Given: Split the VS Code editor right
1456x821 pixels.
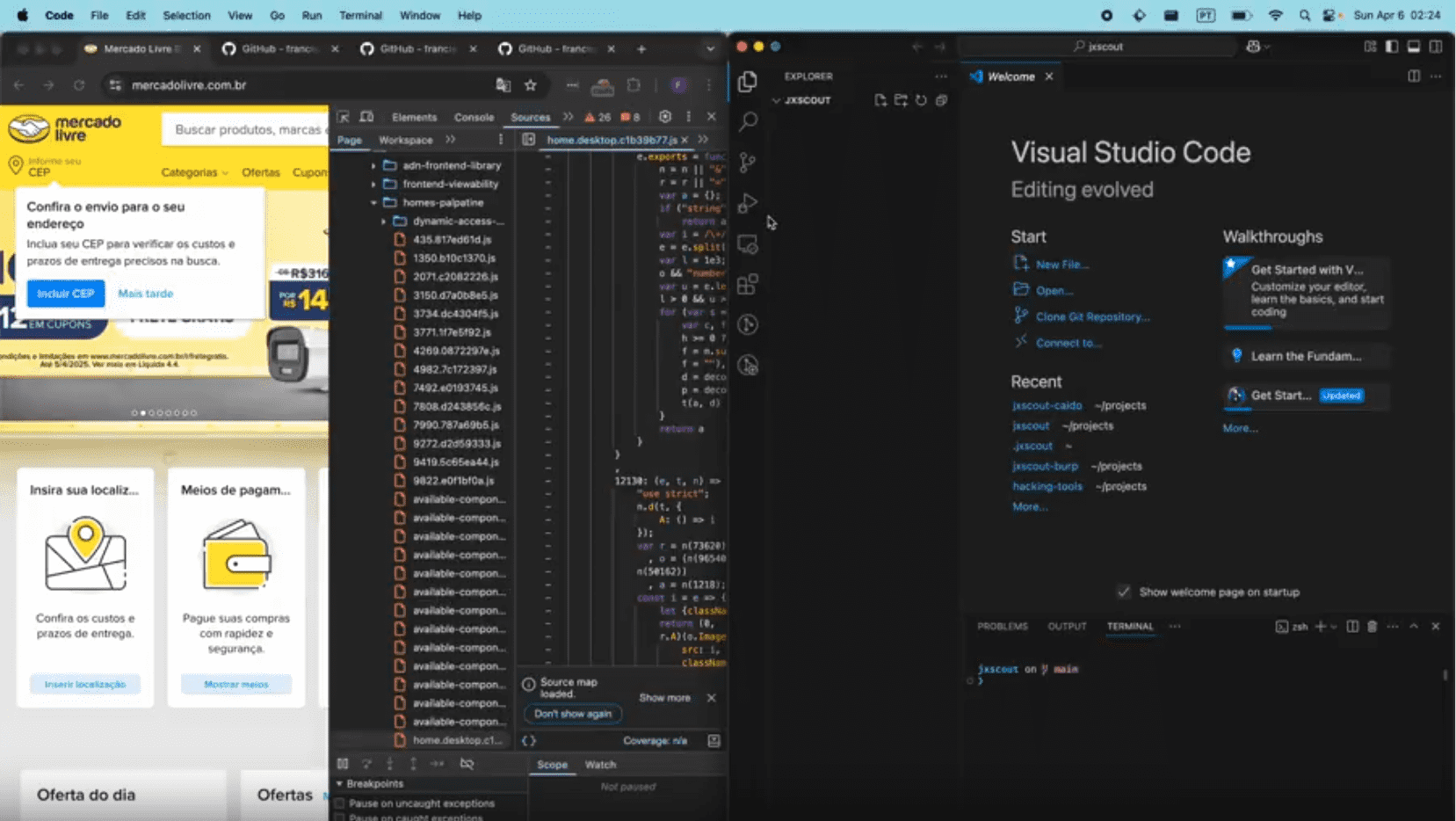Looking at the screenshot, I should [1414, 76].
